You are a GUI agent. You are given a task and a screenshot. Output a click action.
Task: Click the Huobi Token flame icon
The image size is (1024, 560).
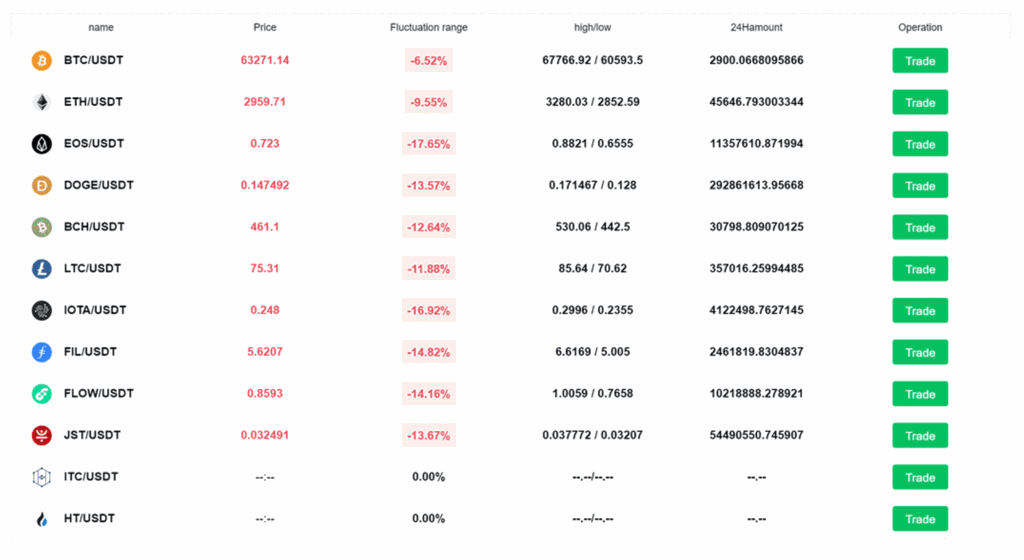click(41, 519)
